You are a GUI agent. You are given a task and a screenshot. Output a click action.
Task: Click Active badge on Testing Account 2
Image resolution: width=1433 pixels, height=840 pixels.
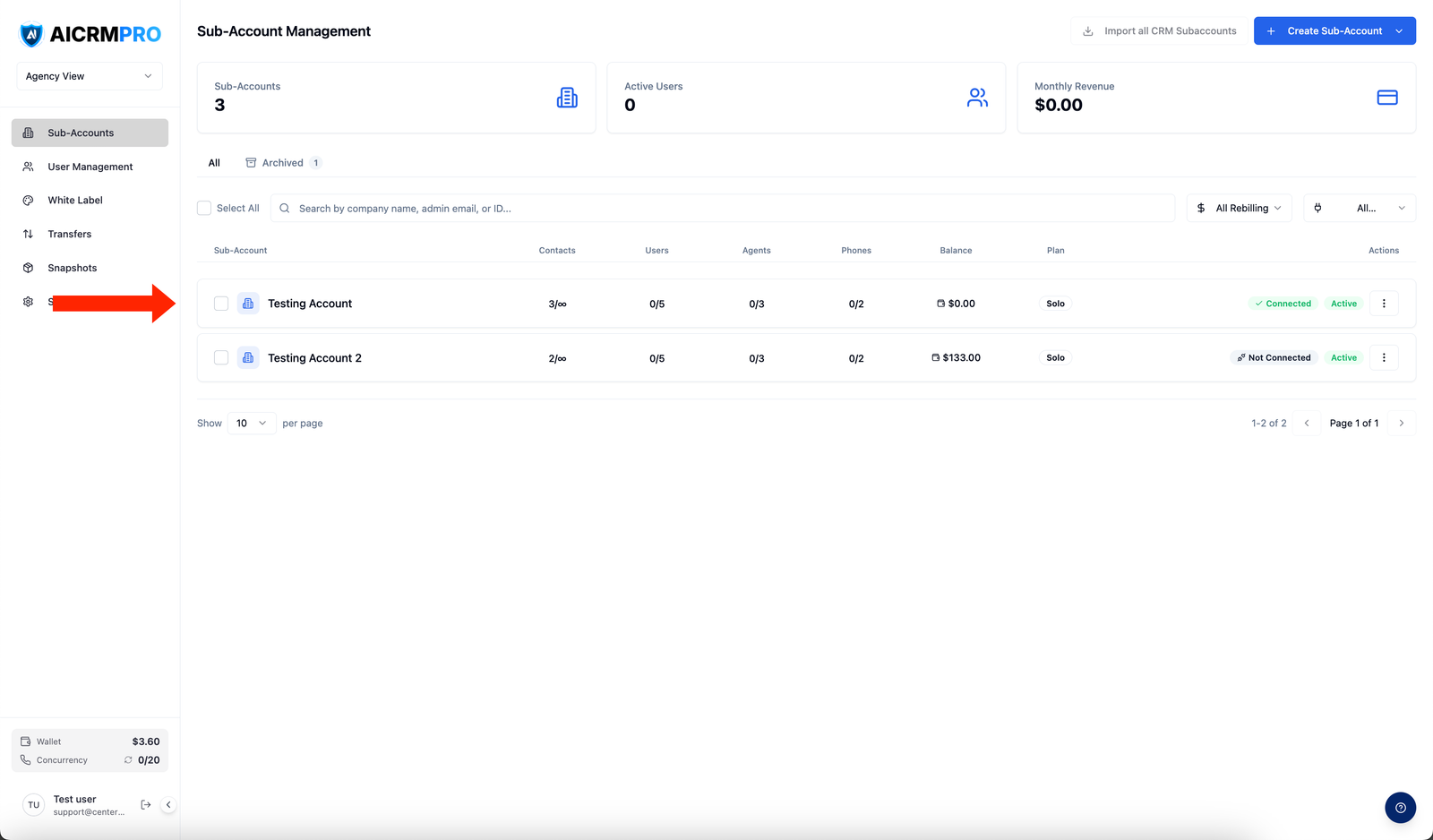click(1343, 357)
